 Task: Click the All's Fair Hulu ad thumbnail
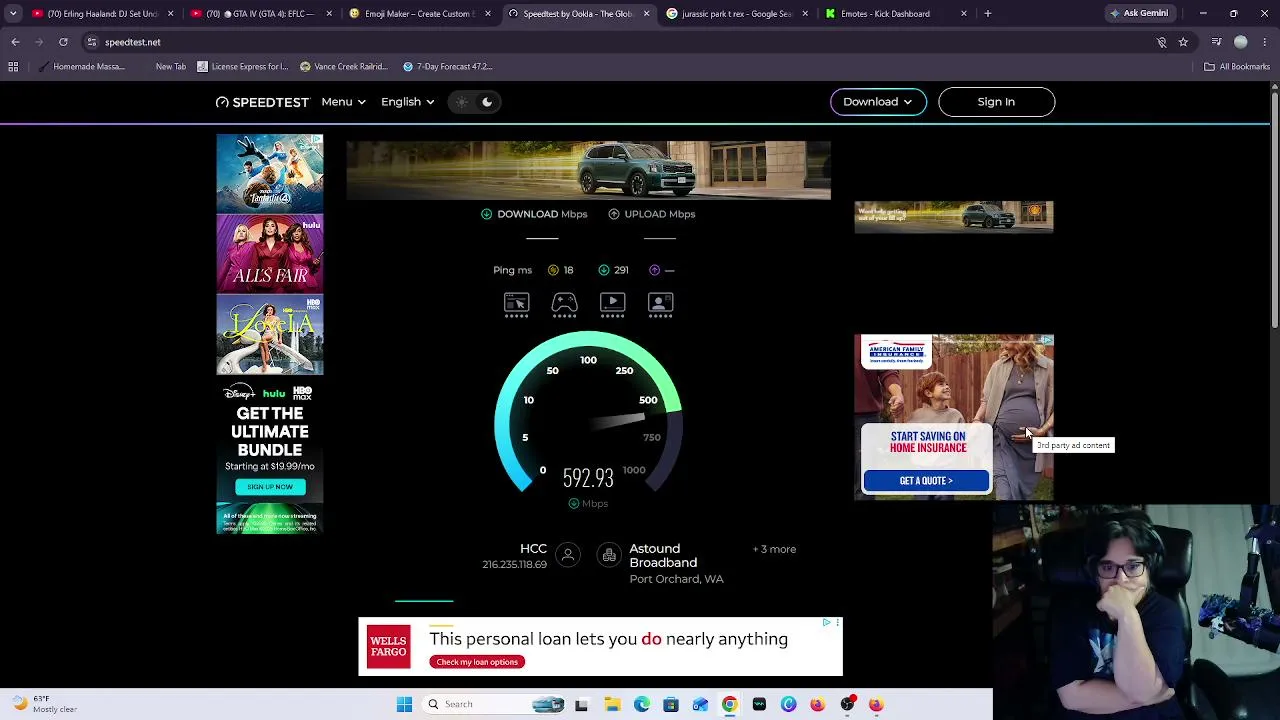point(270,254)
